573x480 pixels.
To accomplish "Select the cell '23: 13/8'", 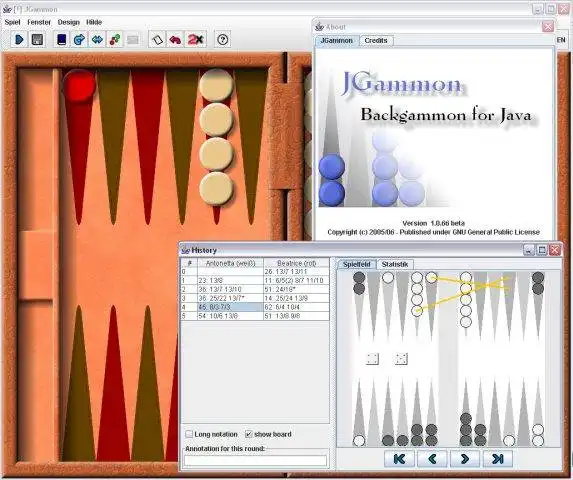I will (x=230, y=281).
